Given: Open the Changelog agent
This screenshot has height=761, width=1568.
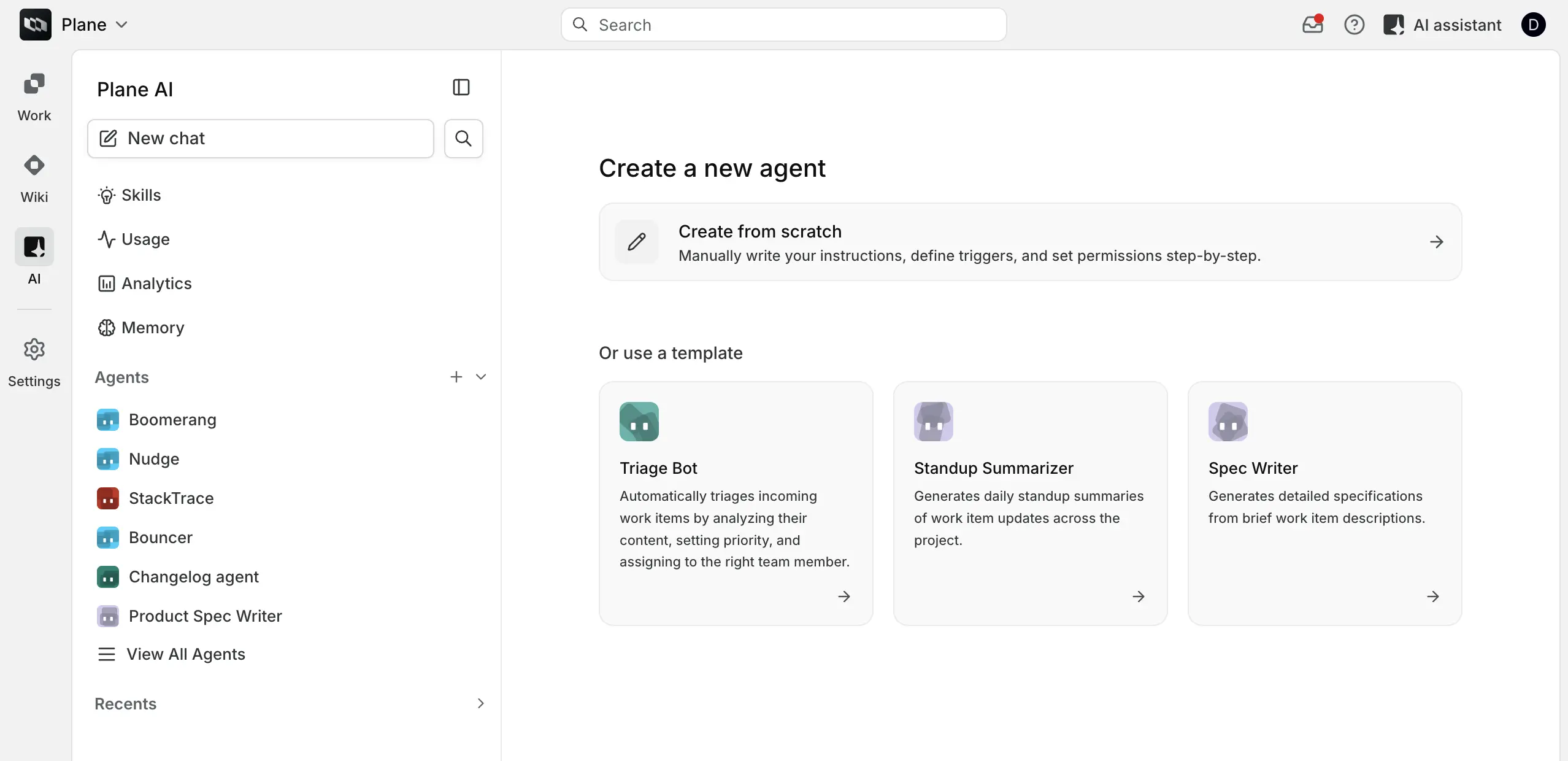Looking at the screenshot, I should click(x=178, y=577).
